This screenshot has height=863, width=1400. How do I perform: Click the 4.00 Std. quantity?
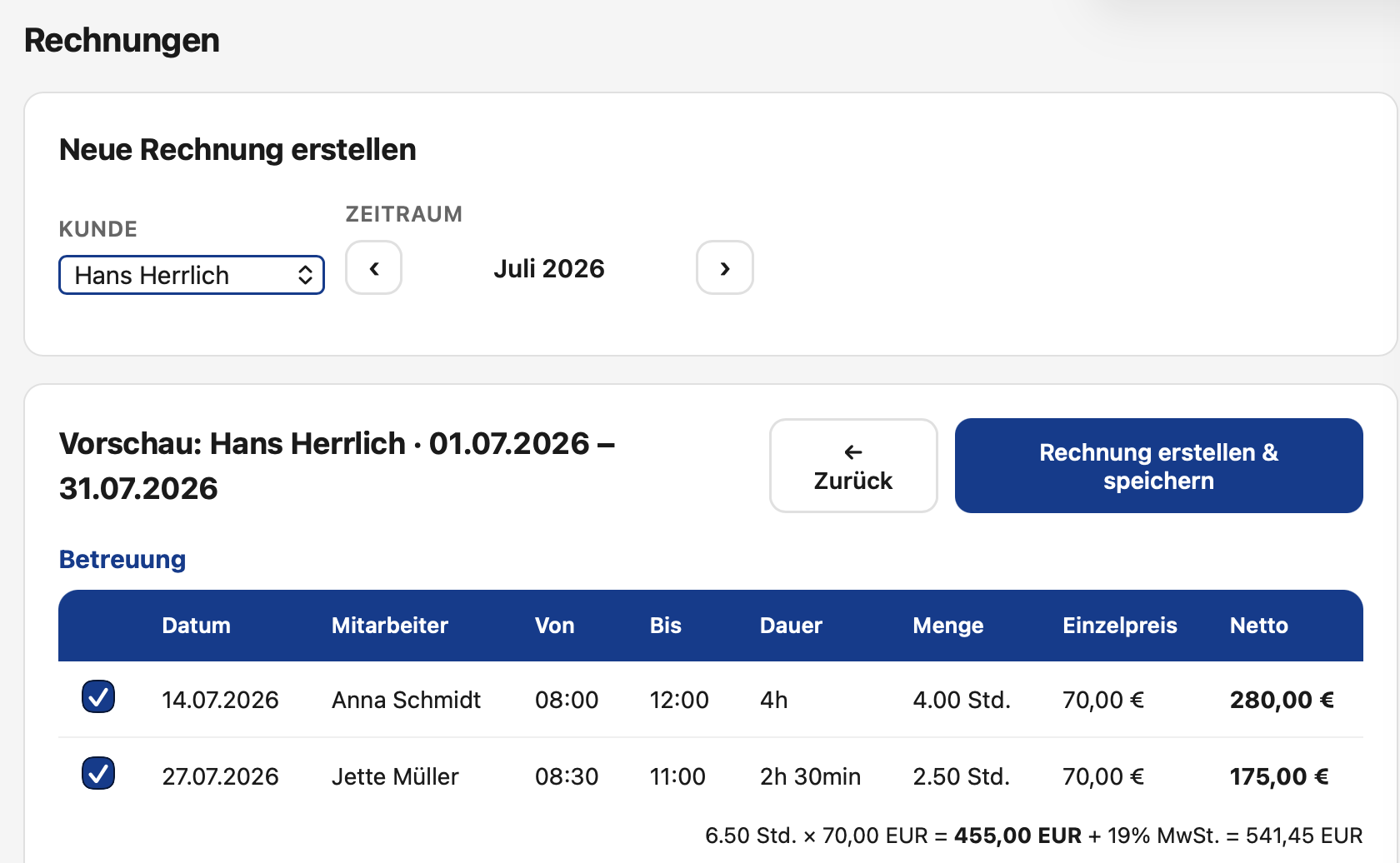point(962,700)
